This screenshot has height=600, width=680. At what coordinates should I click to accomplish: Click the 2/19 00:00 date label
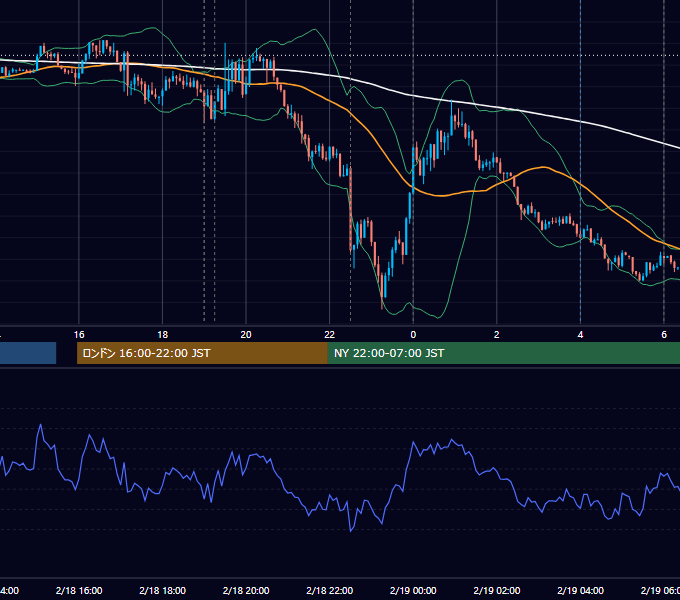point(413,590)
